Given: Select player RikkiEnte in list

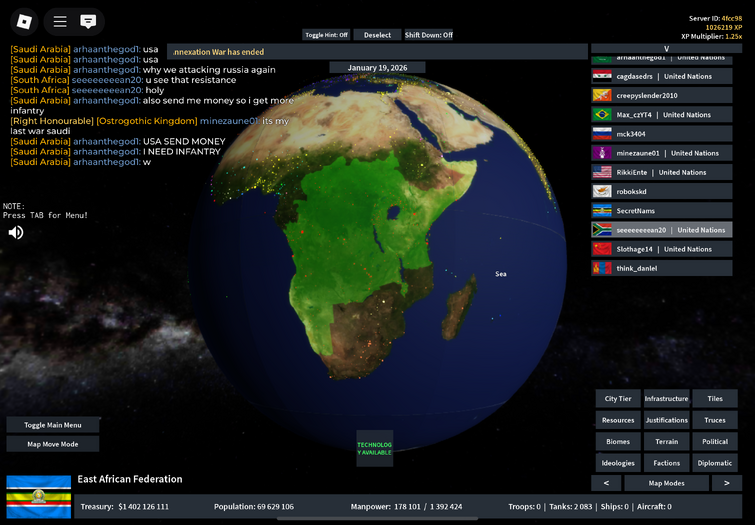Looking at the screenshot, I should point(662,172).
